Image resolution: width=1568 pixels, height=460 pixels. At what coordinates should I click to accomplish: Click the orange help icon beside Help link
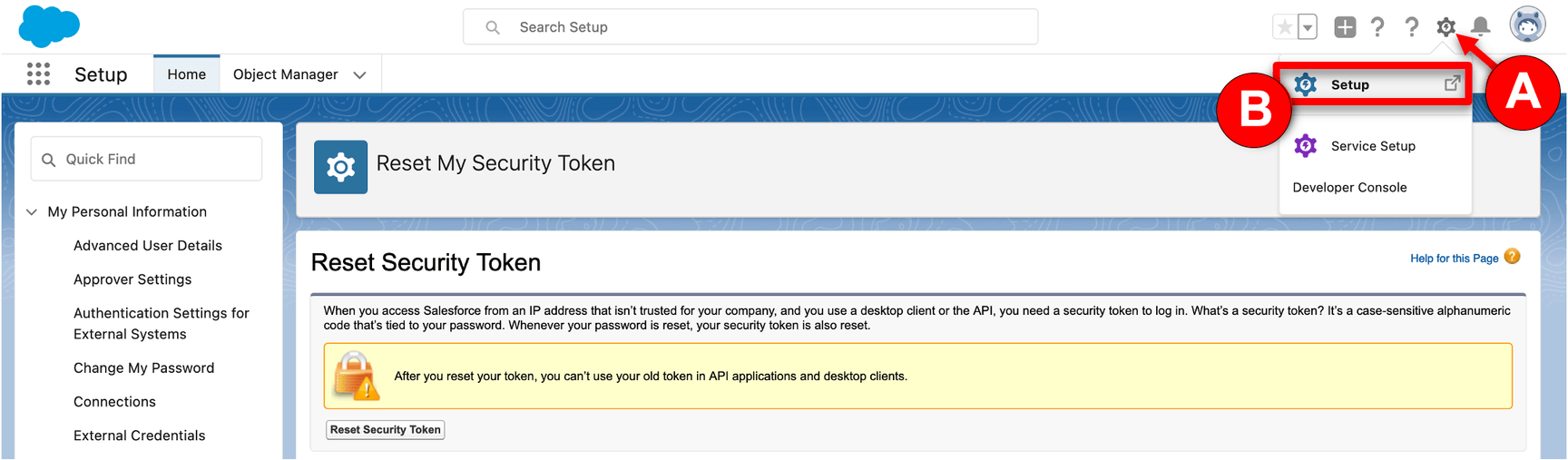(1512, 257)
